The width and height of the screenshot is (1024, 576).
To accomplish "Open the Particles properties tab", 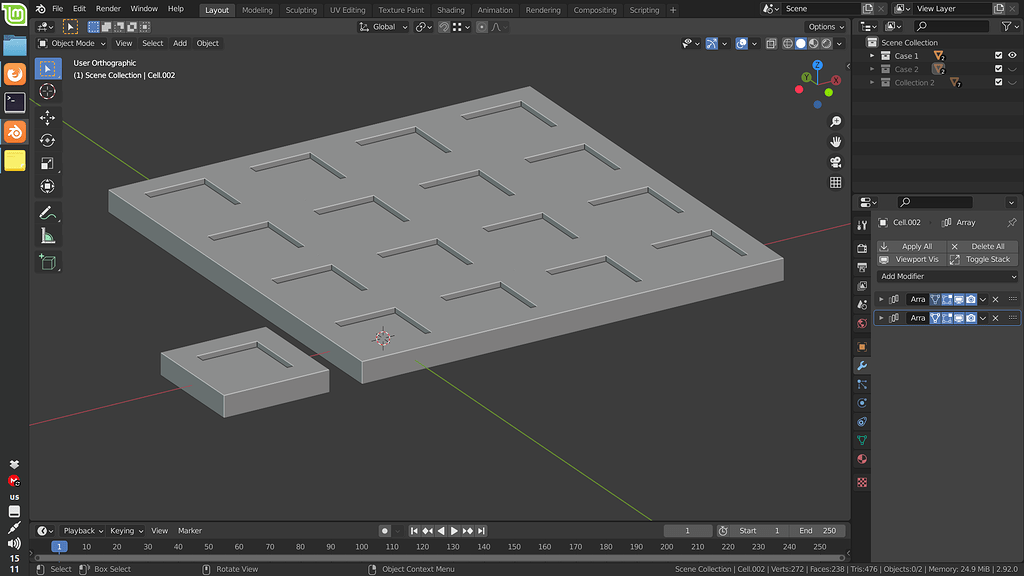I will pos(862,385).
